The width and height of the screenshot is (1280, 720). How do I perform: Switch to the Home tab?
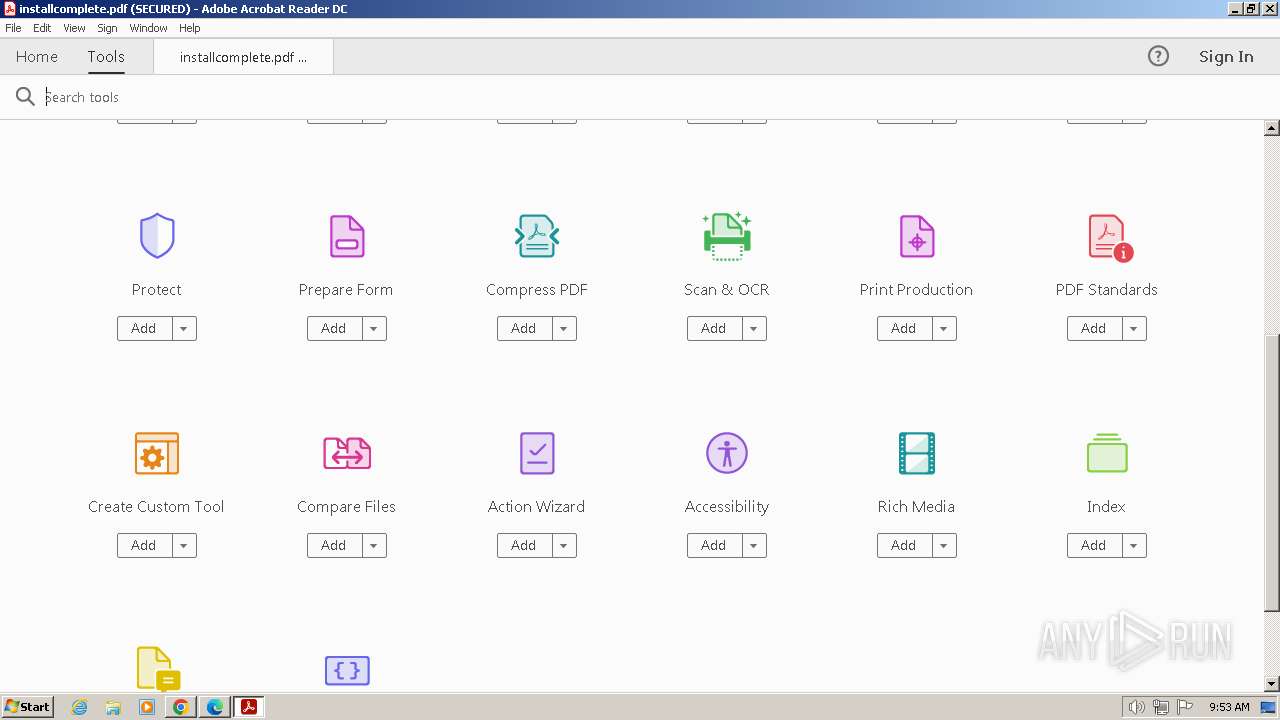37,57
